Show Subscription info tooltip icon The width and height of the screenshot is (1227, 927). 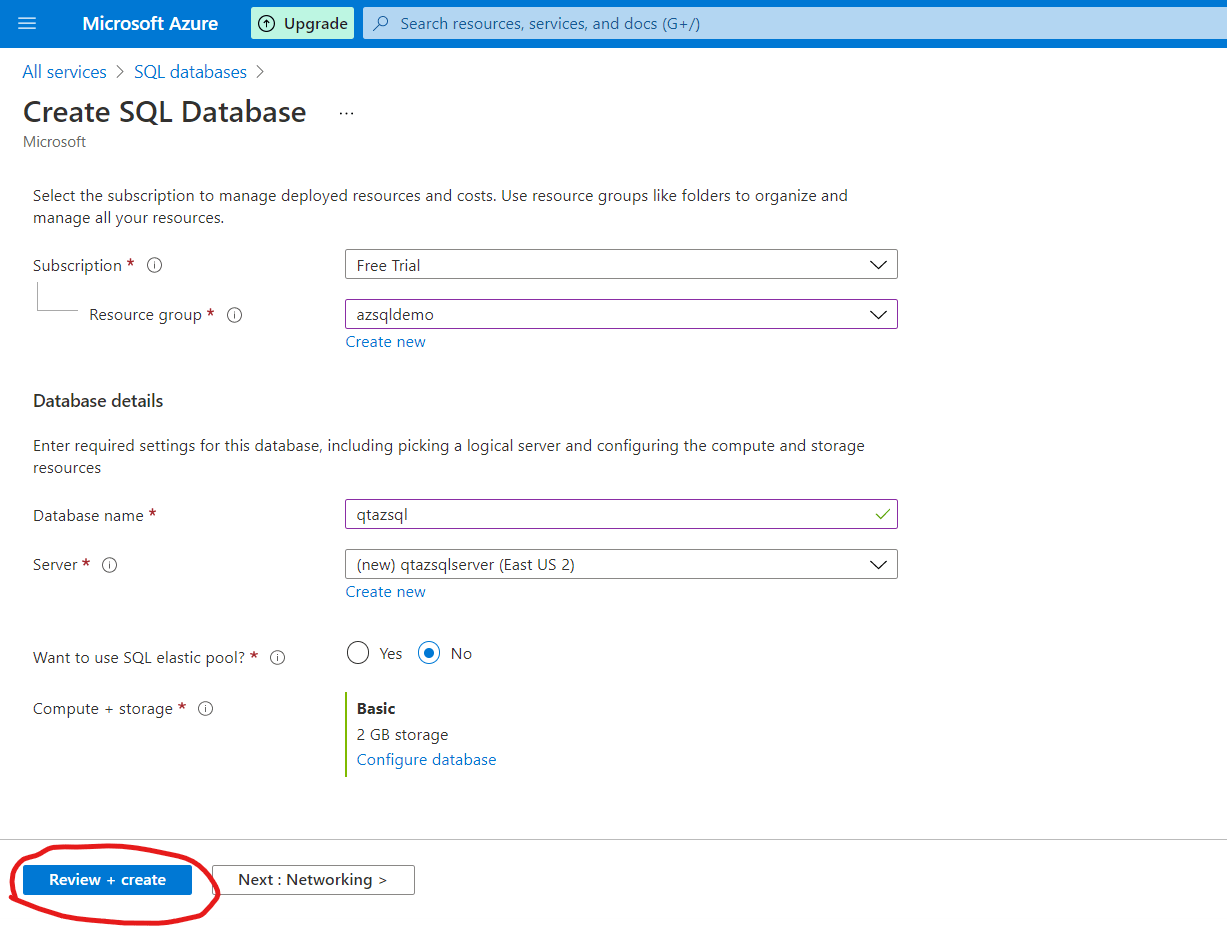[x=154, y=265]
